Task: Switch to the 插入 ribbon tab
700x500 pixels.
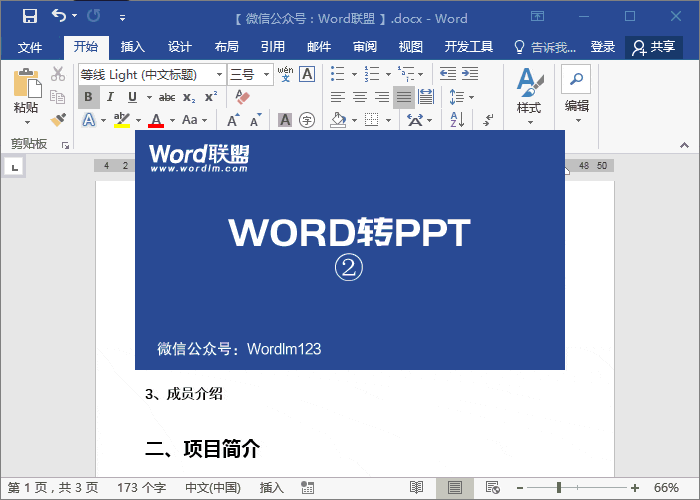Action: click(133, 46)
